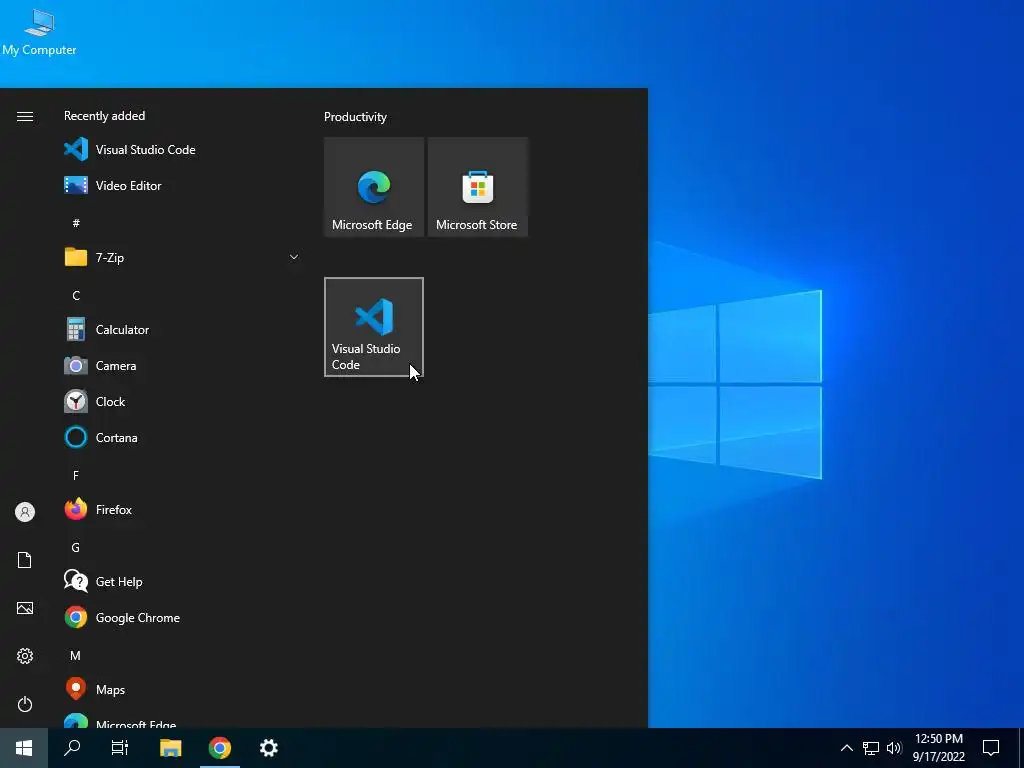Open the volume control in system tray

click(x=894, y=748)
